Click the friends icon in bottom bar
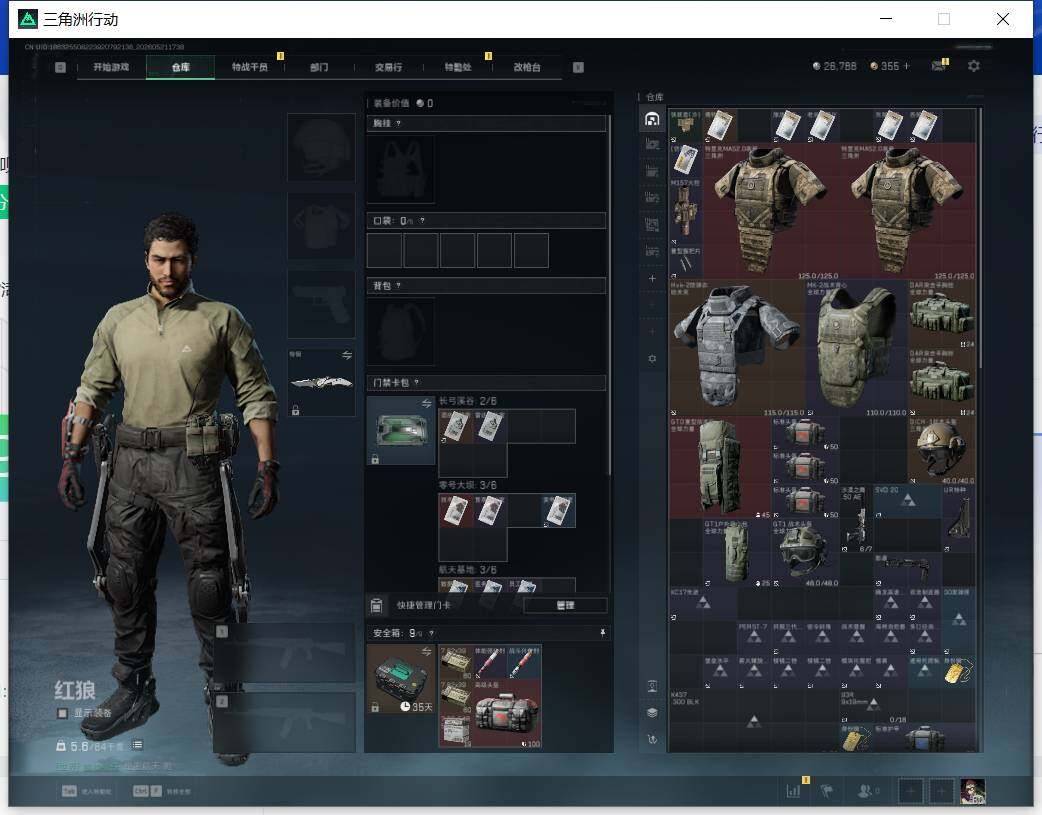The width and height of the screenshot is (1042, 815). pos(865,790)
